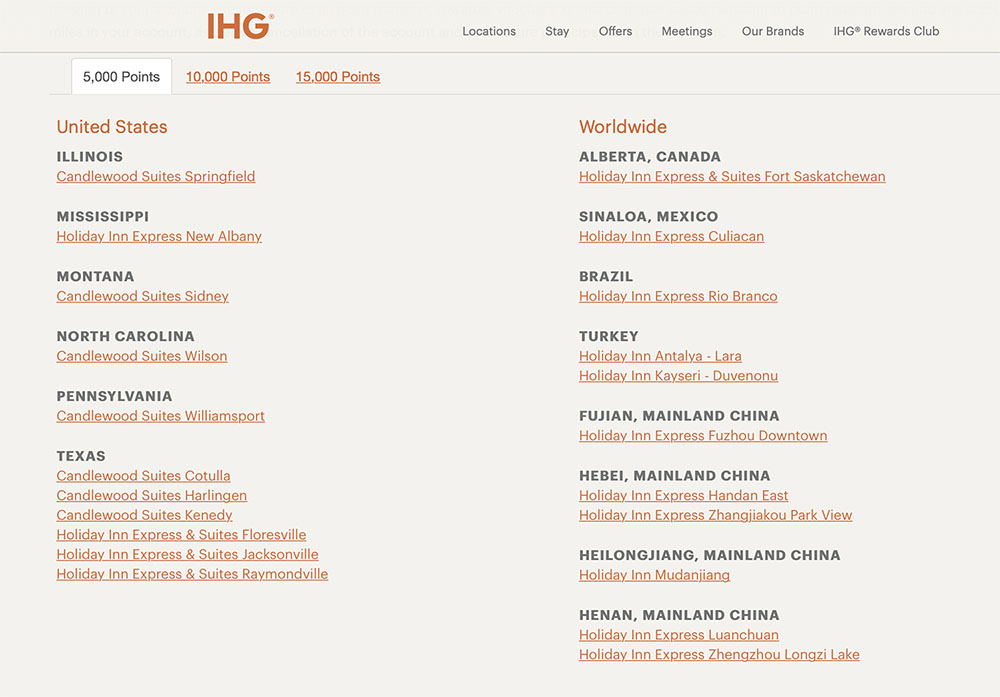The width and height of the screenshot is (1000, 697).
Task: Open Holiday Inn Antalya - Lara link
Action: pos(660,356)
